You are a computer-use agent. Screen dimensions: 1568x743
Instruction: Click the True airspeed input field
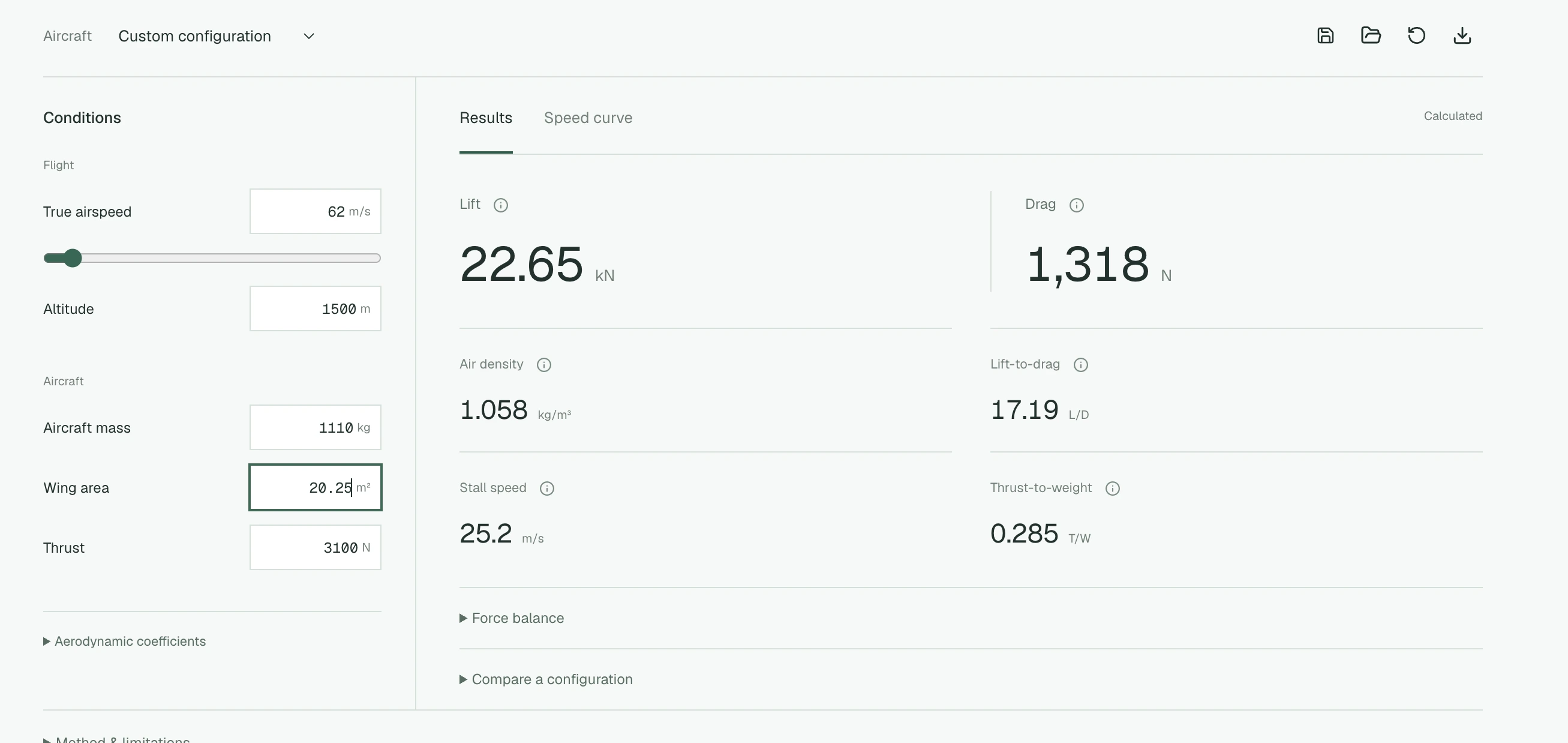[316, 211]
